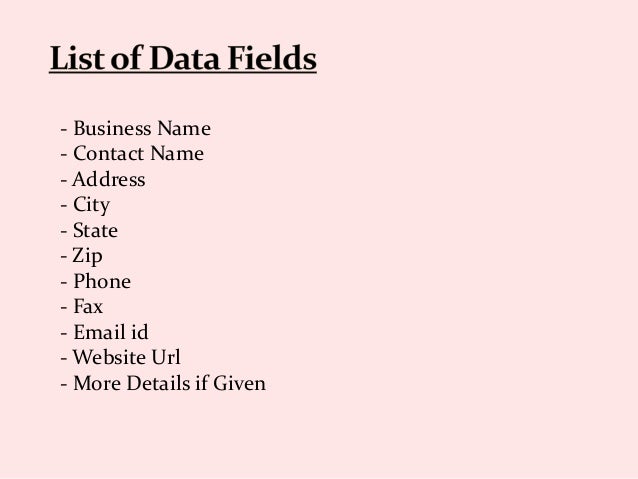
Task: Select the "Phone" list item
Action: tap(96, 281)
